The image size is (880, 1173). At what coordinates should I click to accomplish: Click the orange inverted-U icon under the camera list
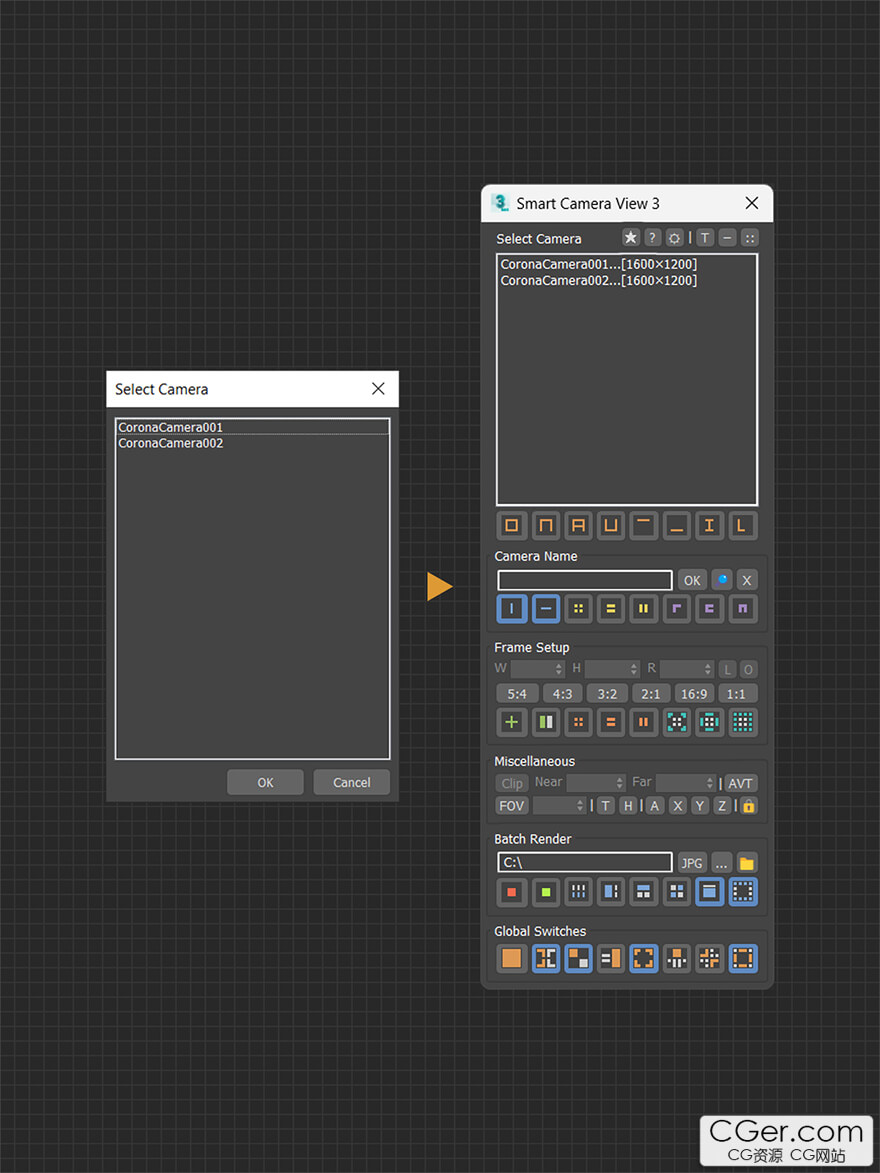point(546,525)
